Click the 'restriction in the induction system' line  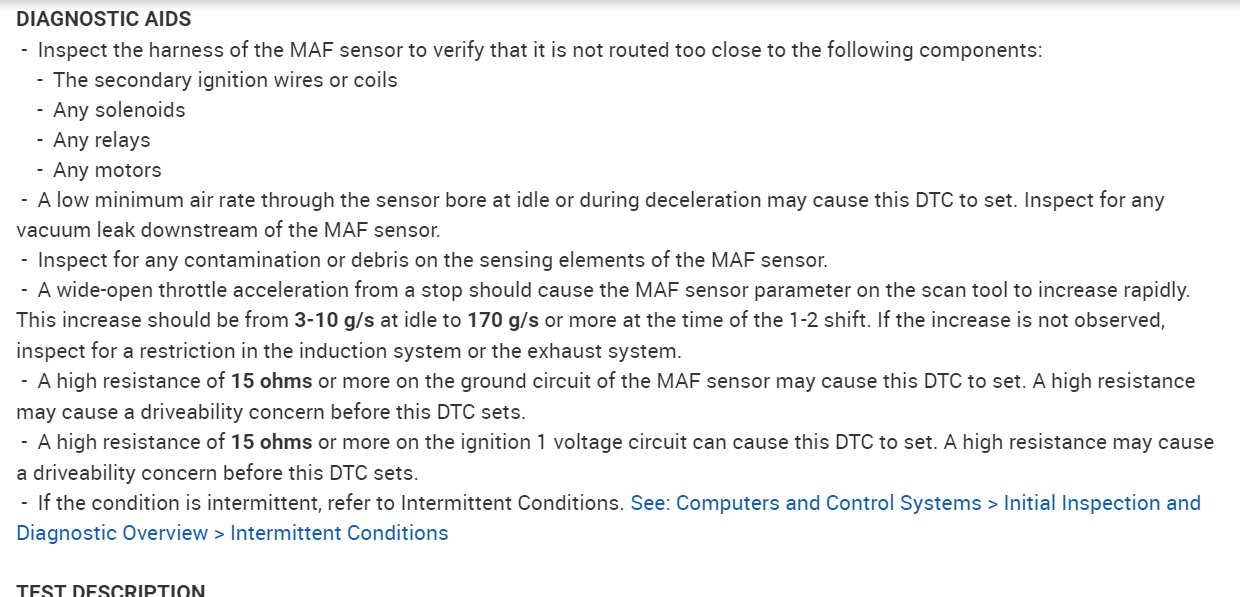[x=348, y=351]
